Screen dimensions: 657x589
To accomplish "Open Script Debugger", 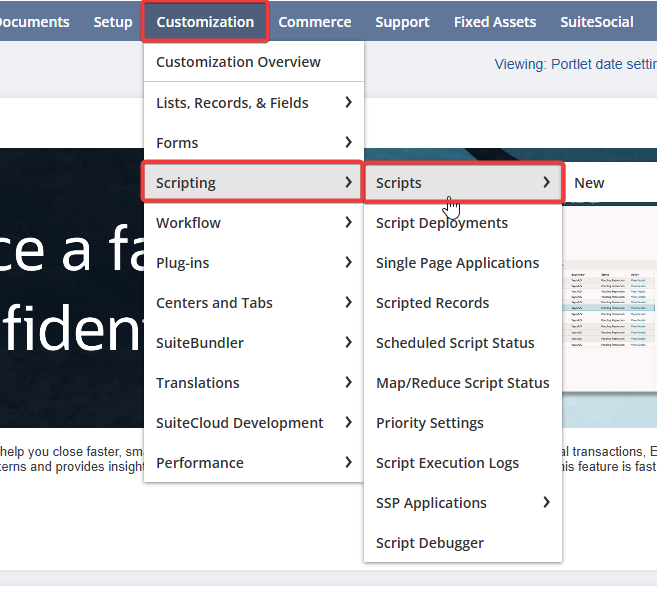I will 463,543.
